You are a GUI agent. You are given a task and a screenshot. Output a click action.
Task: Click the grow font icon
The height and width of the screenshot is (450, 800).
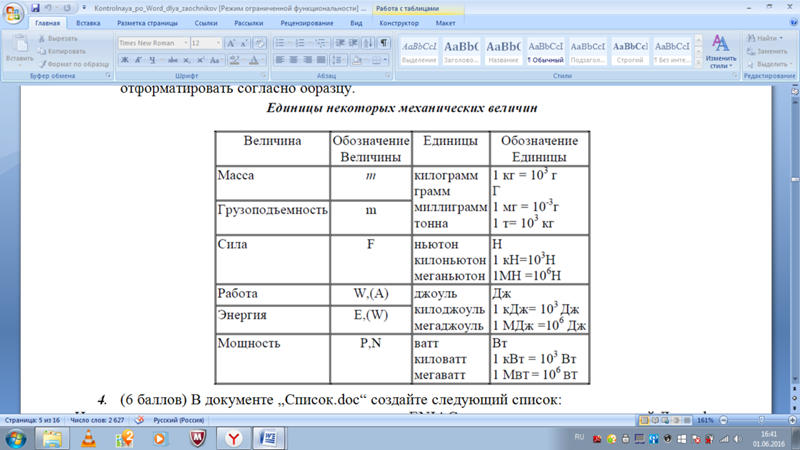click(232, 43)
